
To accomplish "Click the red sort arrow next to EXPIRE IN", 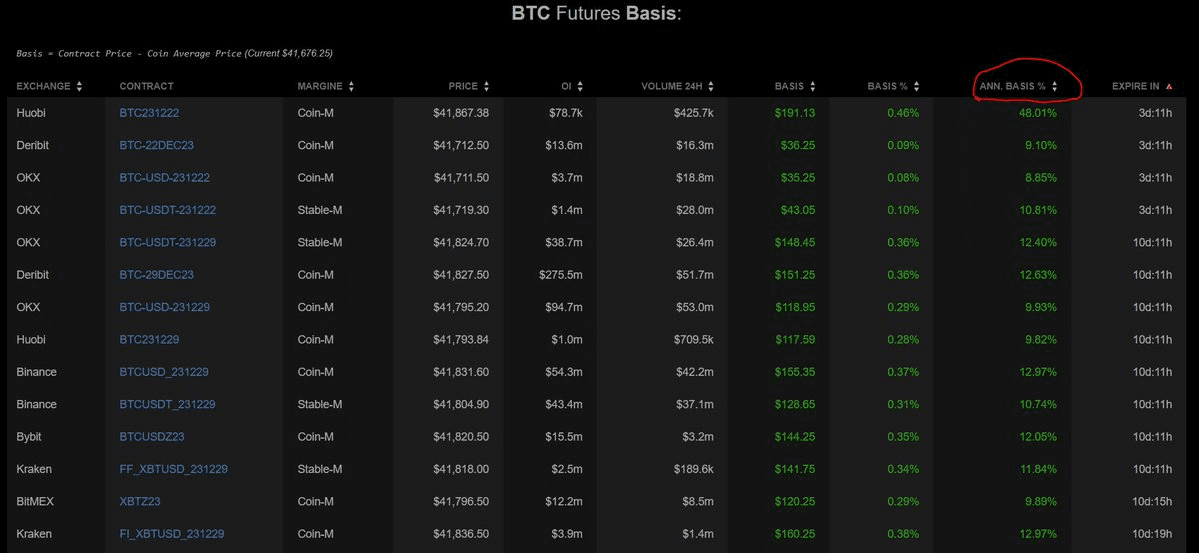I will [1169, 87].
